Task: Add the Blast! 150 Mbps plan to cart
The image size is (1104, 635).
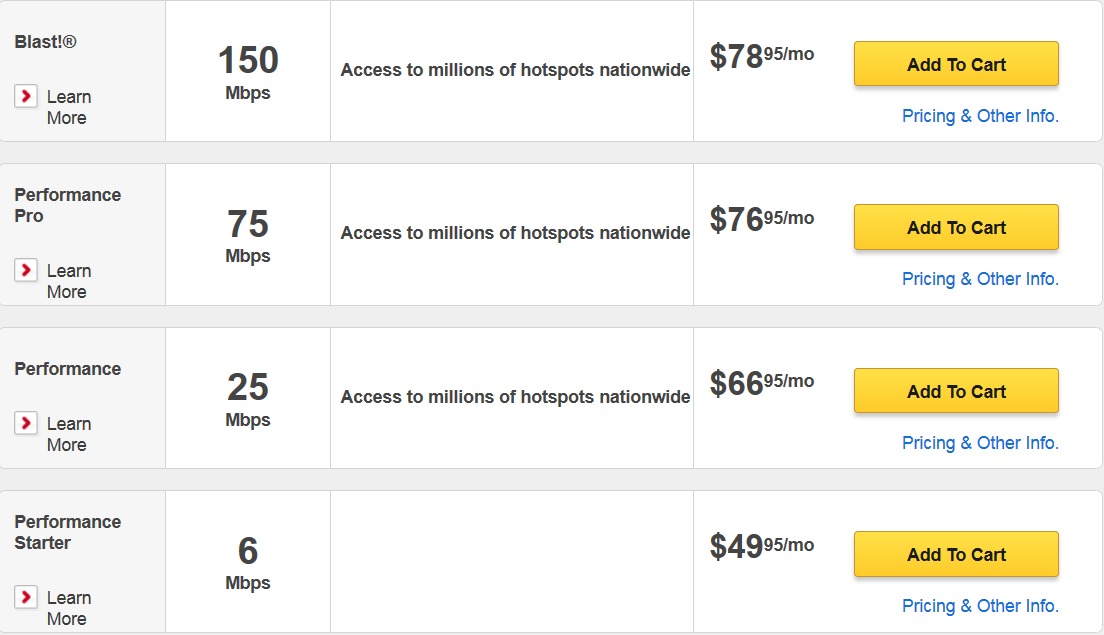Action: pyautogui.click(x=956, y=64)
